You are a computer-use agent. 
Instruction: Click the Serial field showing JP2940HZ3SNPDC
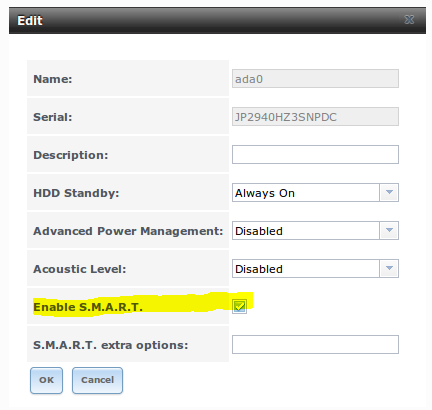click(315, 117)
